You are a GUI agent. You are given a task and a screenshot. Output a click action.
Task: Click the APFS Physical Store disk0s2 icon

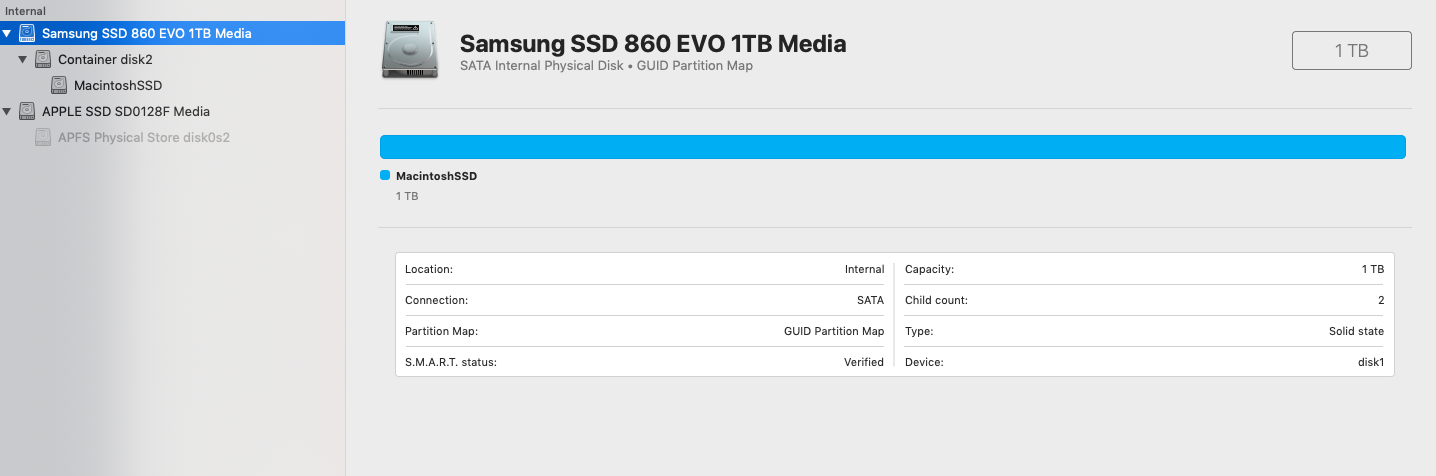[x=43, y=137]
